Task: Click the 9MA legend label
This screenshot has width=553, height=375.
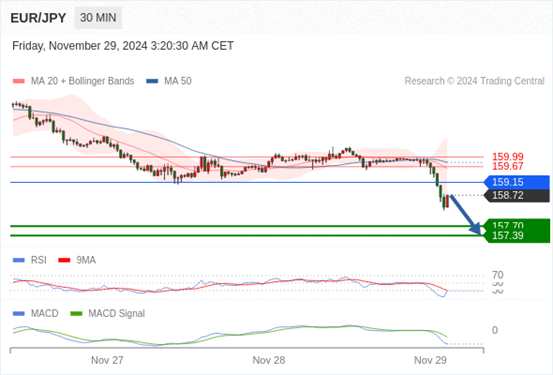Action: coord(86,260)
